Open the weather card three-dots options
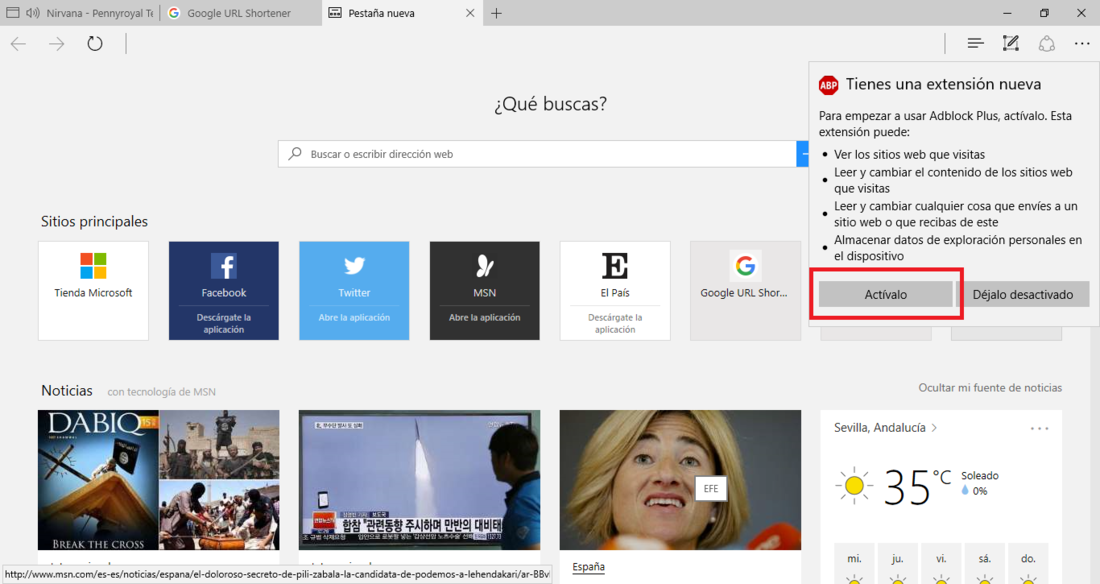 tap(1039, 428)
